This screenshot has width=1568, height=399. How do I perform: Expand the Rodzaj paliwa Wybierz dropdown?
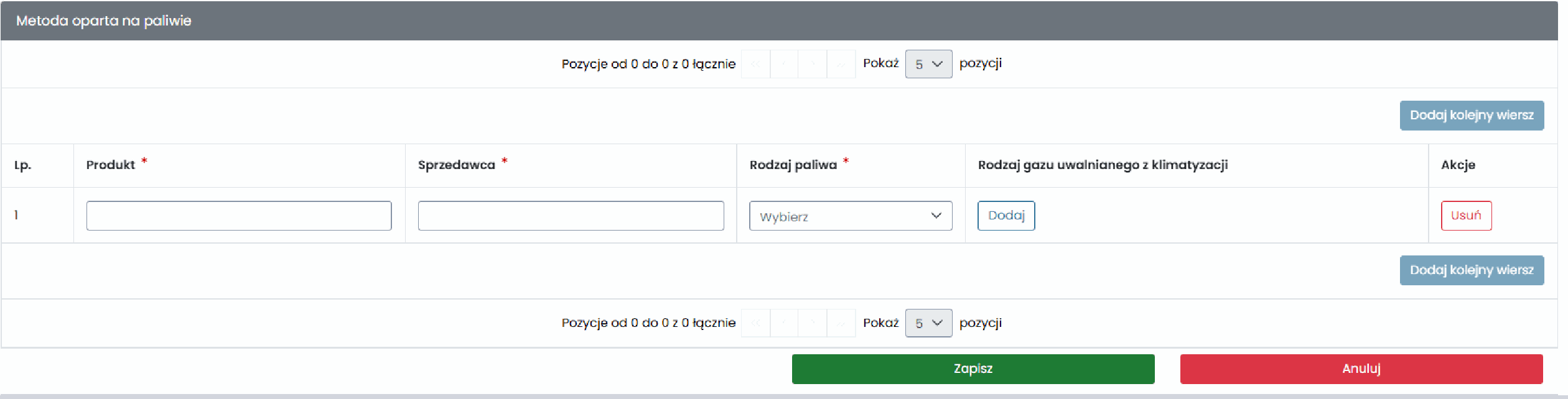[x=851, y=216]
